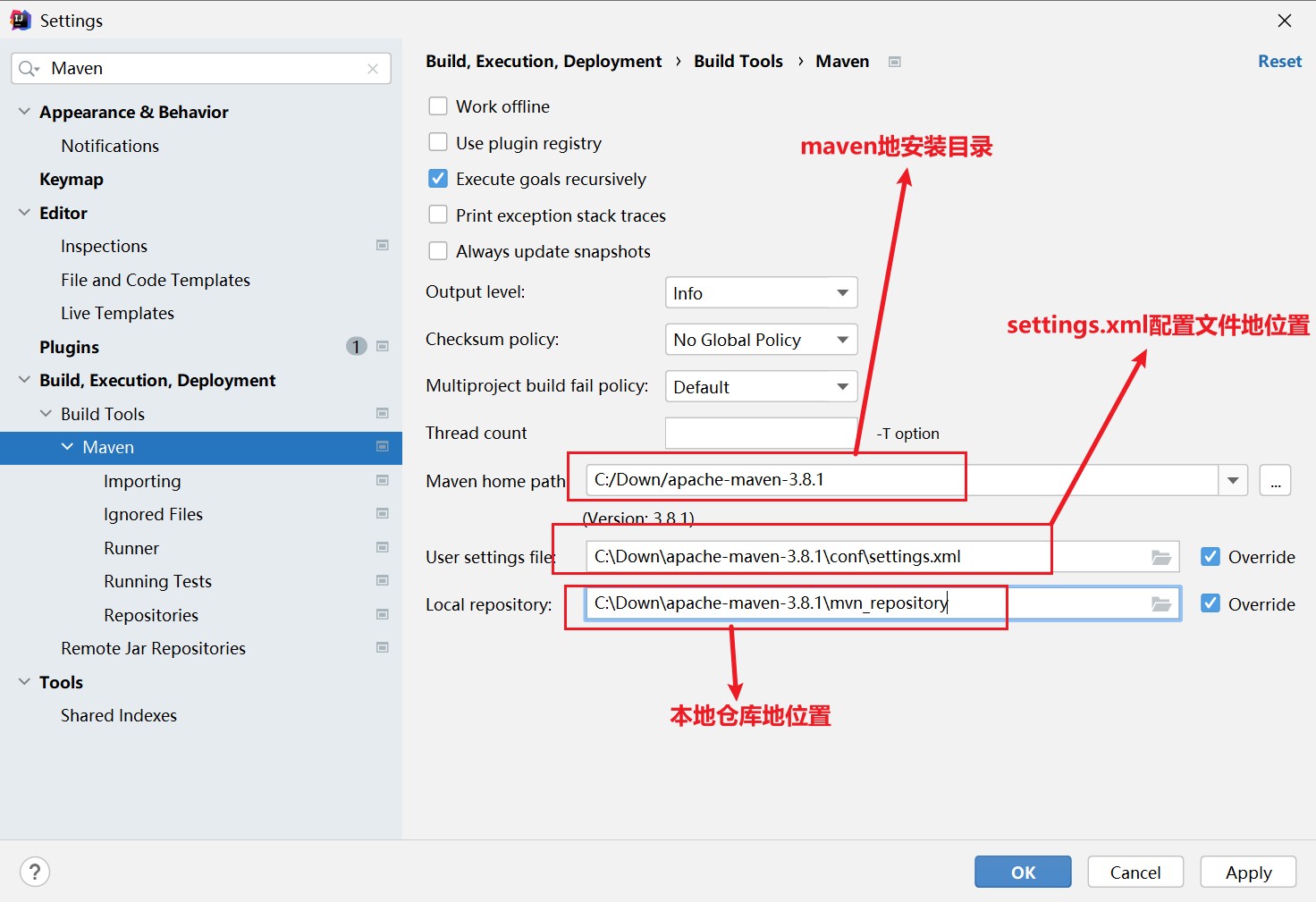Click the Apply button
Viewport: 1316px width, 902px height.
pos(1248,872)
